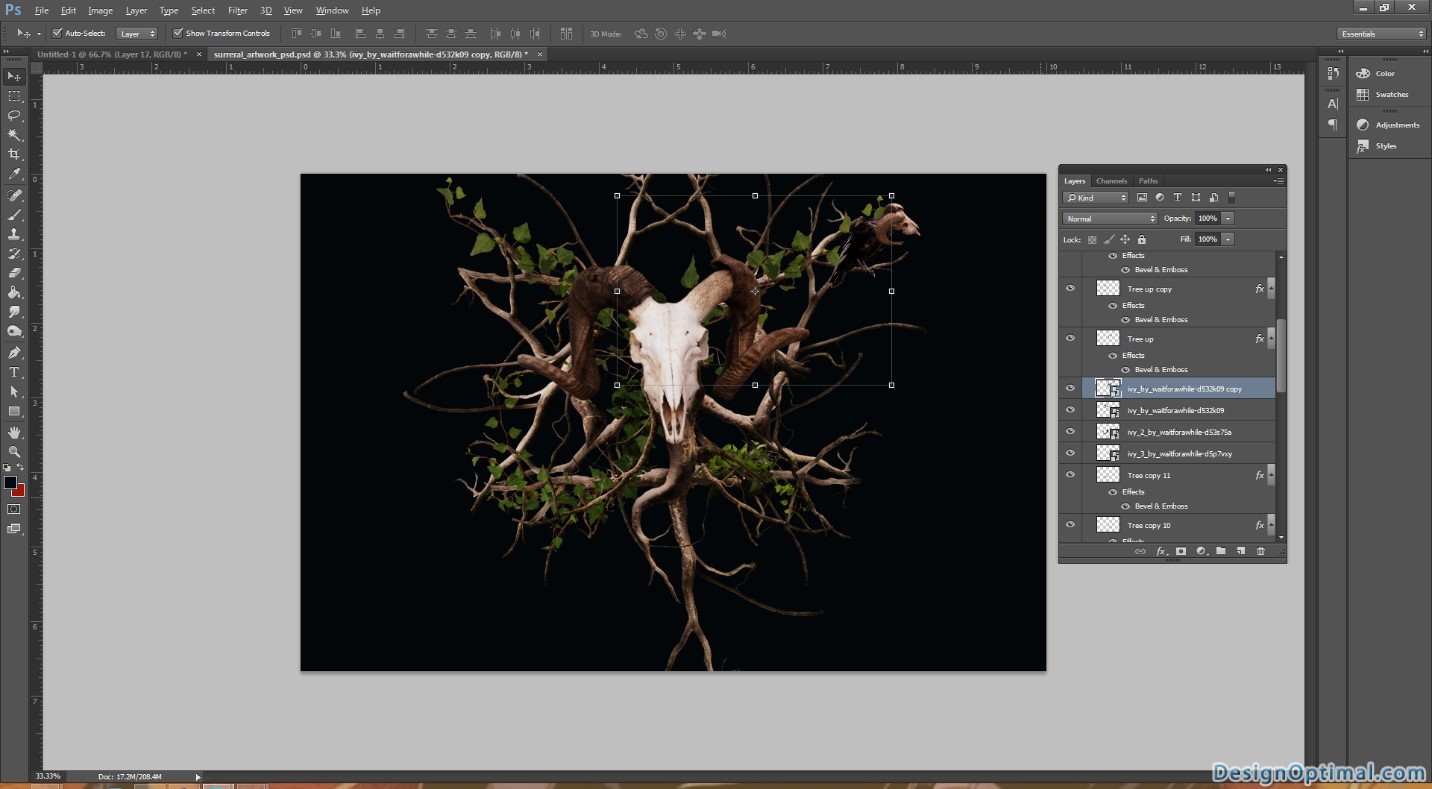Click the red background color swatch
This screenshot has width=1432, height=789.
[19, 491]
